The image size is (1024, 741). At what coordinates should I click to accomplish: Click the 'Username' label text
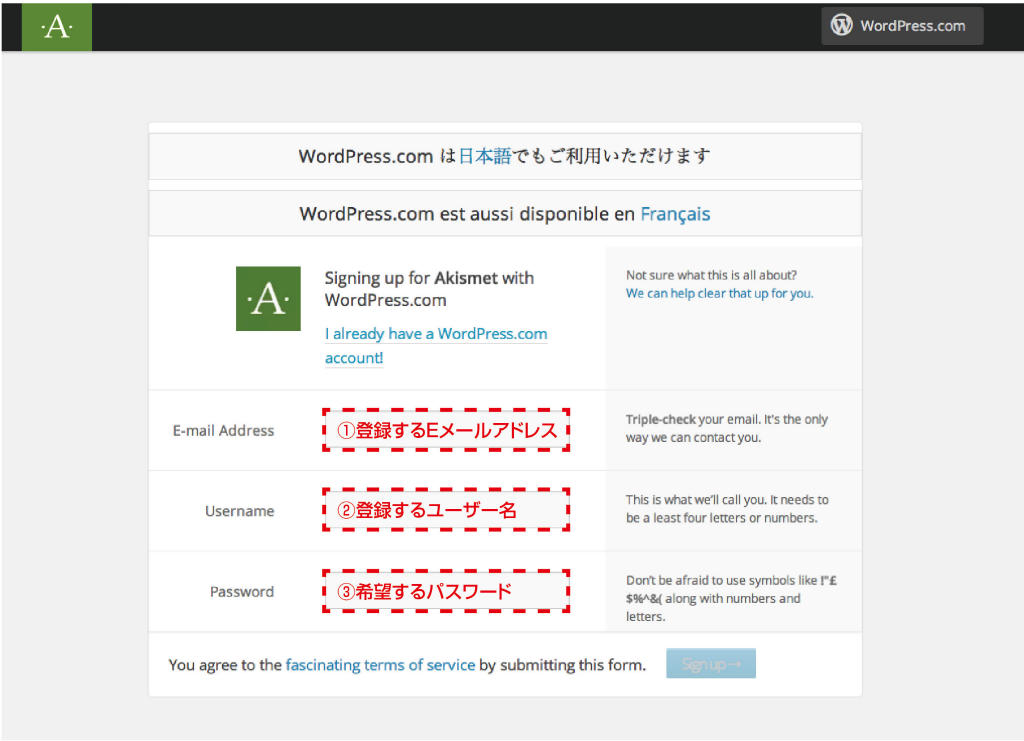tap(240, 511)
